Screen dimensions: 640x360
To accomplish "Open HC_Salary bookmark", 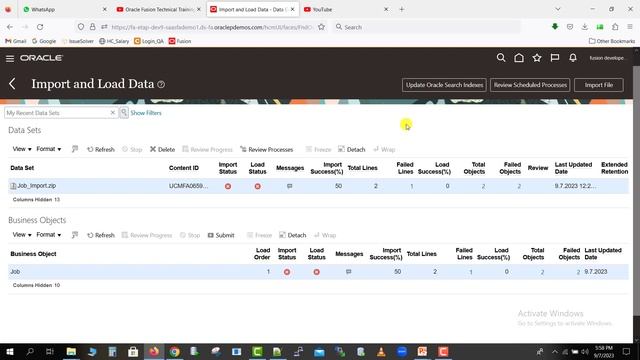I will tap(114, 41).
